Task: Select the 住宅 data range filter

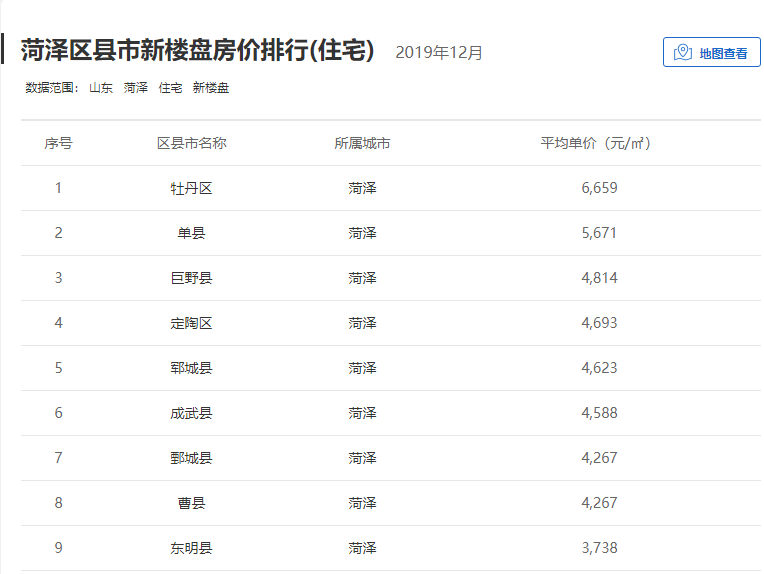Action: [x=170, y=88]
